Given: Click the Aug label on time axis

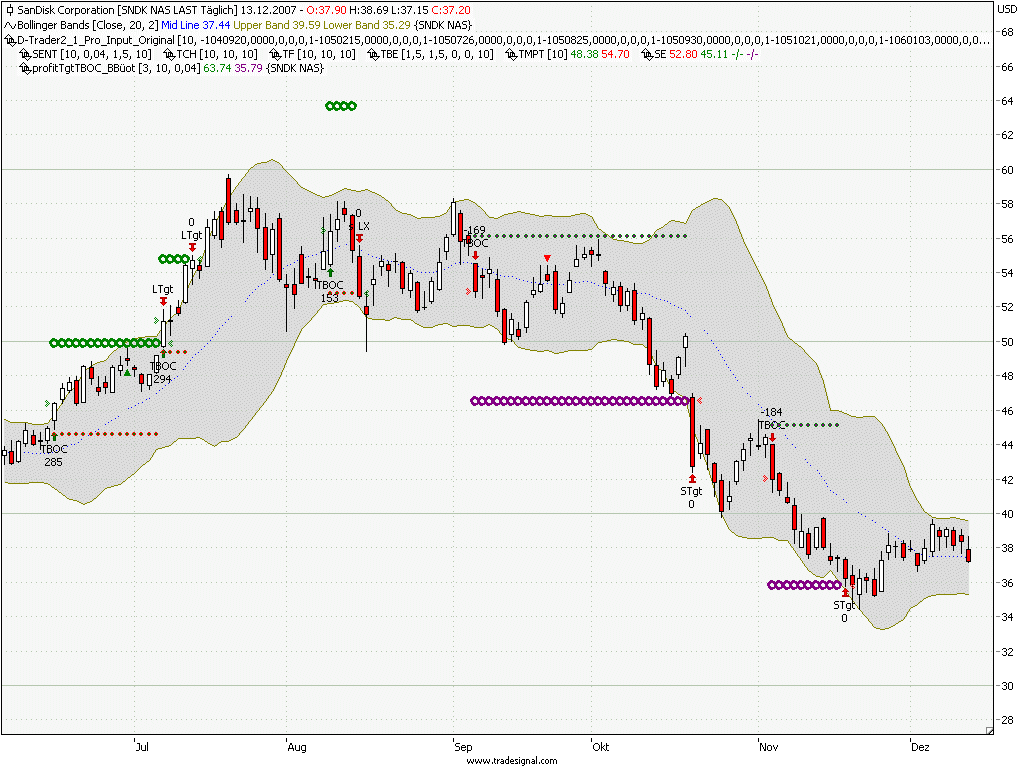Looking at the screenshot, I should 297,747.
